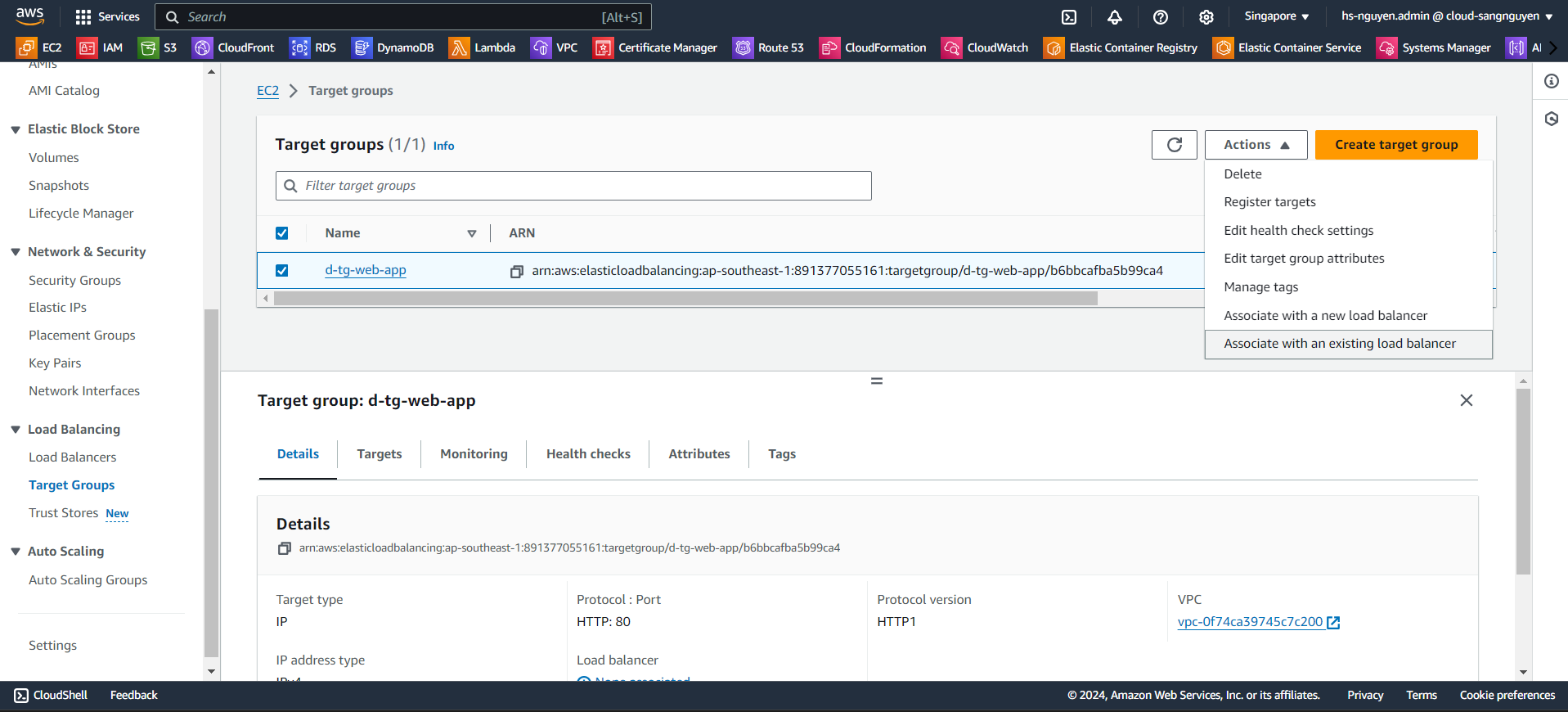Uncheck the select-all target groups checkbox
Screen dimensions: 1568x712
click(x=282, y=233)
